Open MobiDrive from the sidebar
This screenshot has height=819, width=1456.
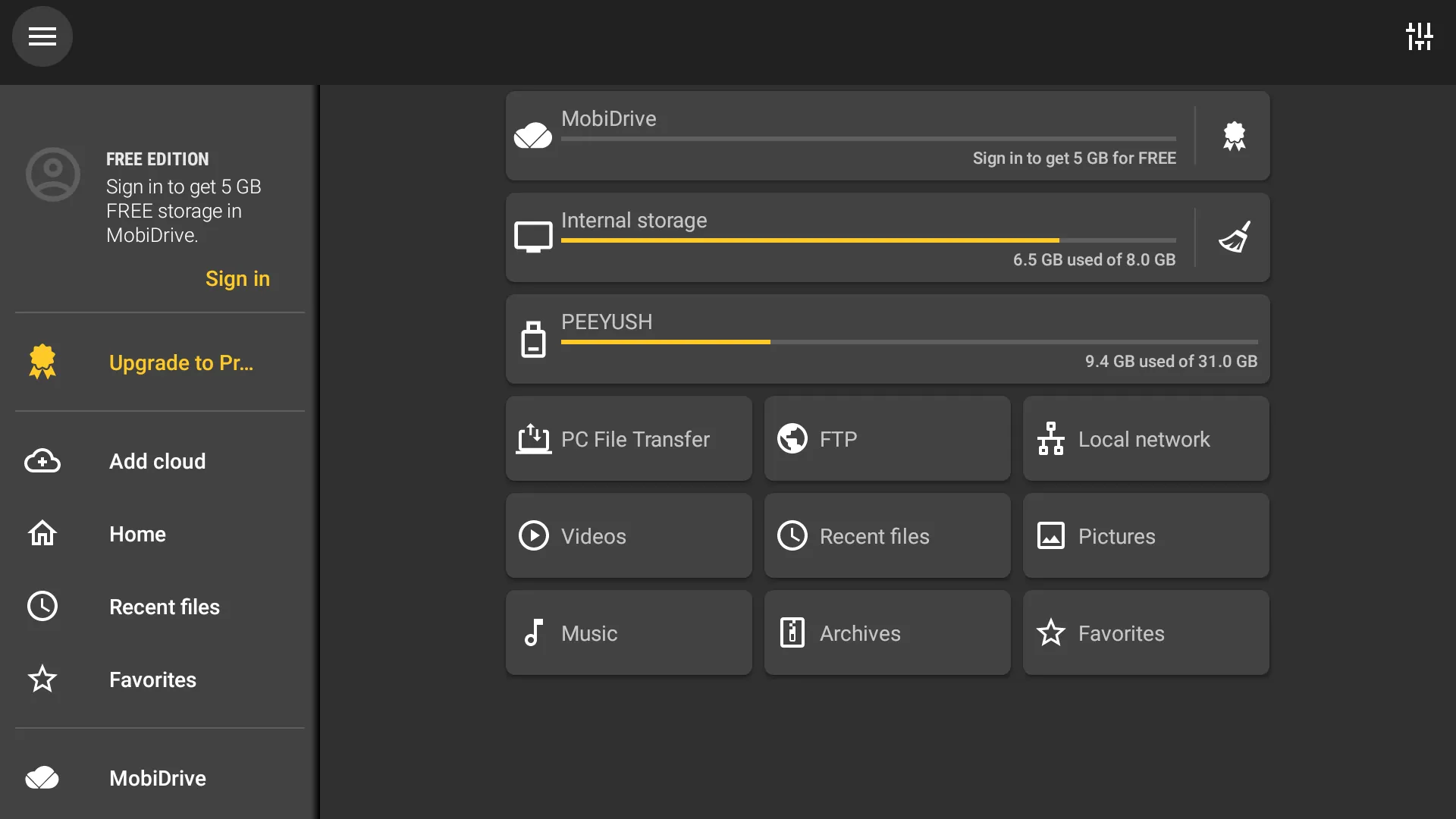(x=160, y=778)
